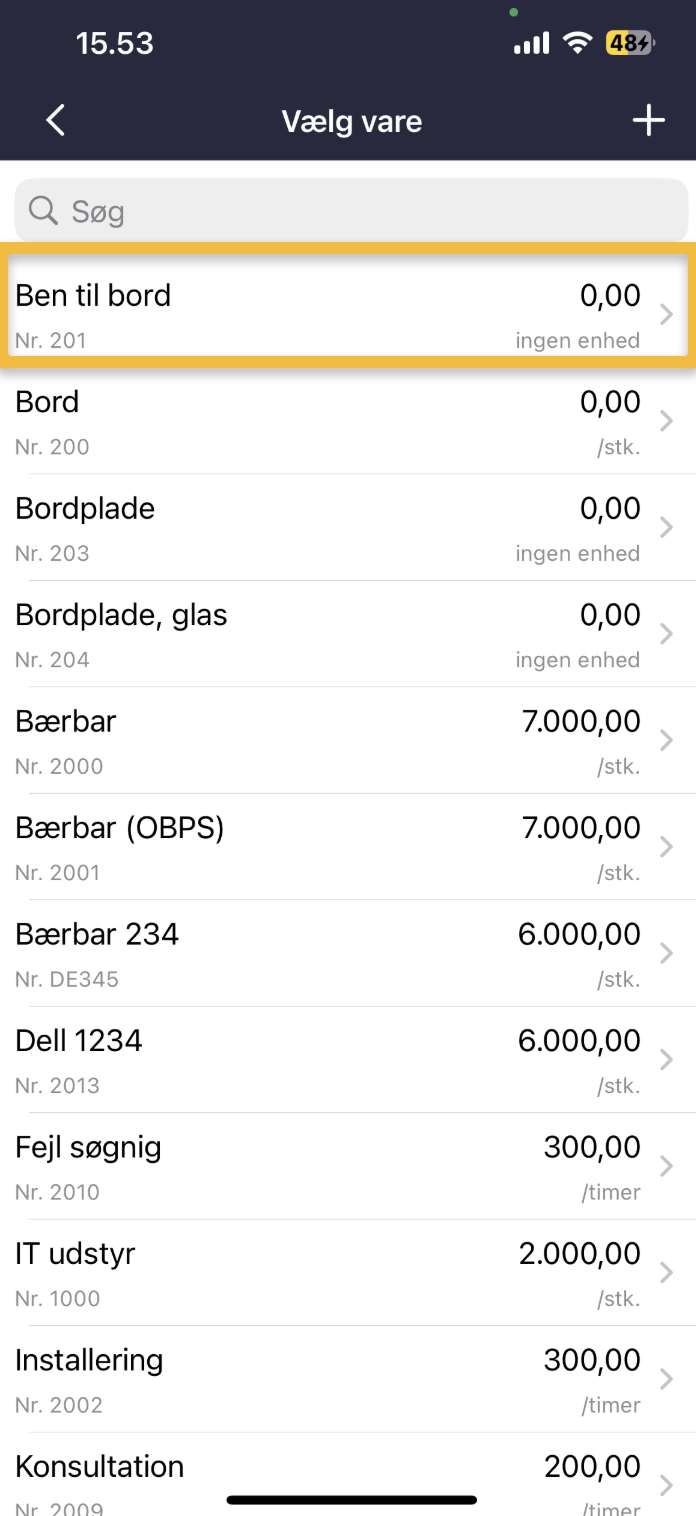Tap the home indicator bar
The image size is (696, 1516).
(351, 1500)
